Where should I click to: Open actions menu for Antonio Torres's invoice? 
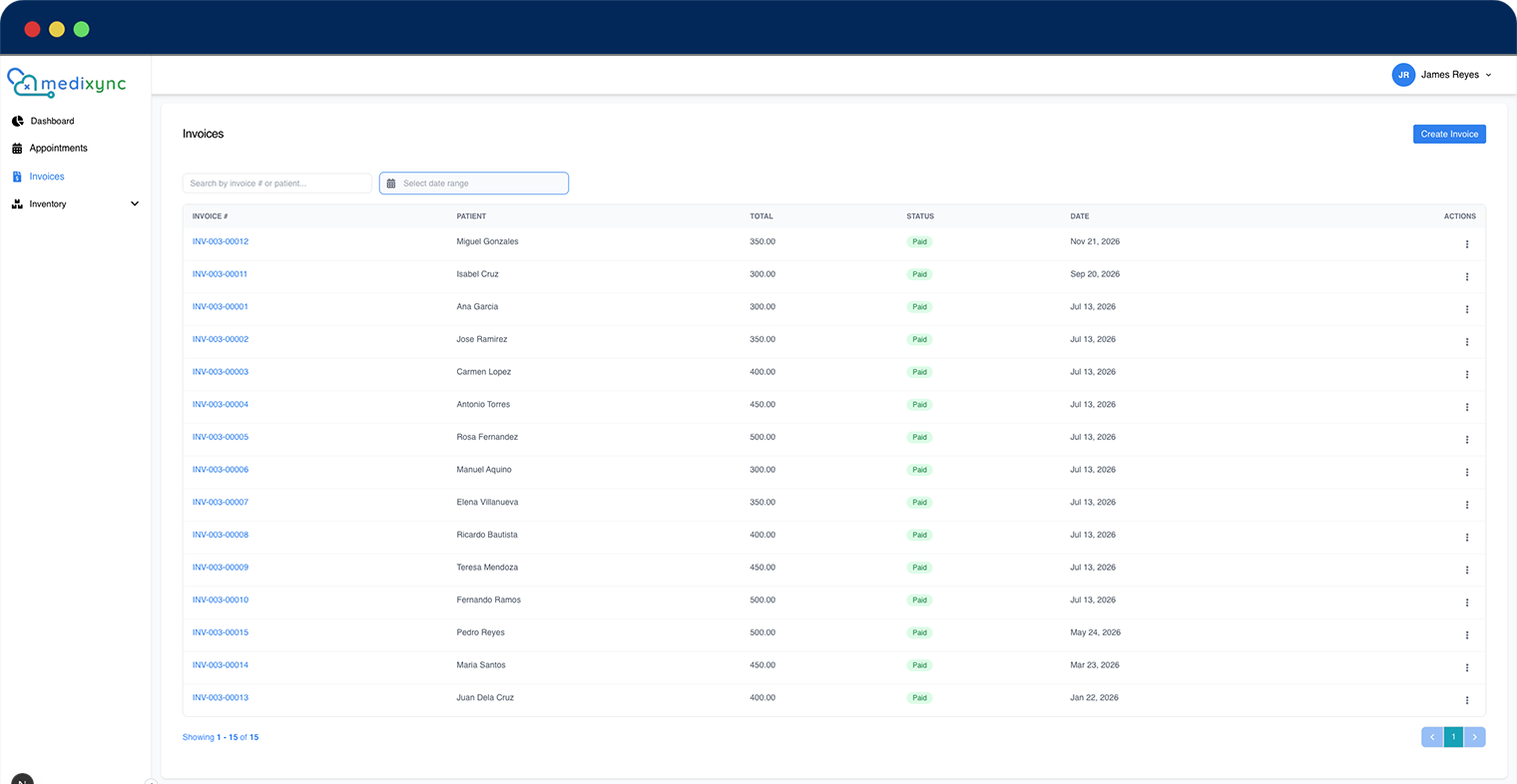pos(1466,407)
